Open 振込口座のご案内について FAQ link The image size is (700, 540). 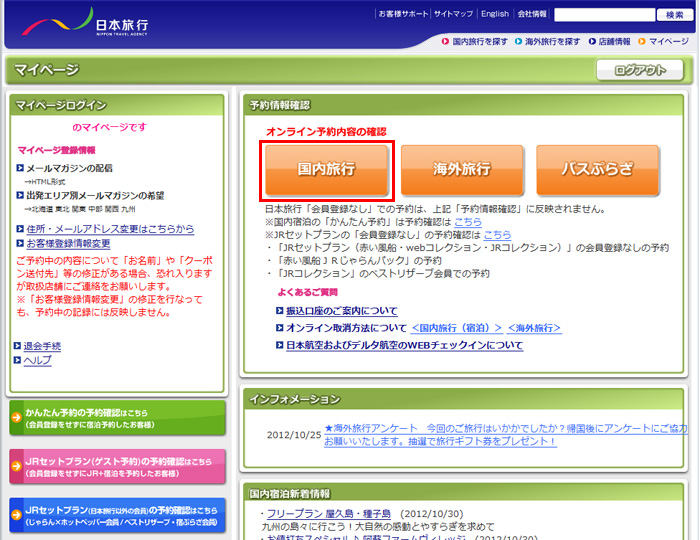tap(342, 311)
